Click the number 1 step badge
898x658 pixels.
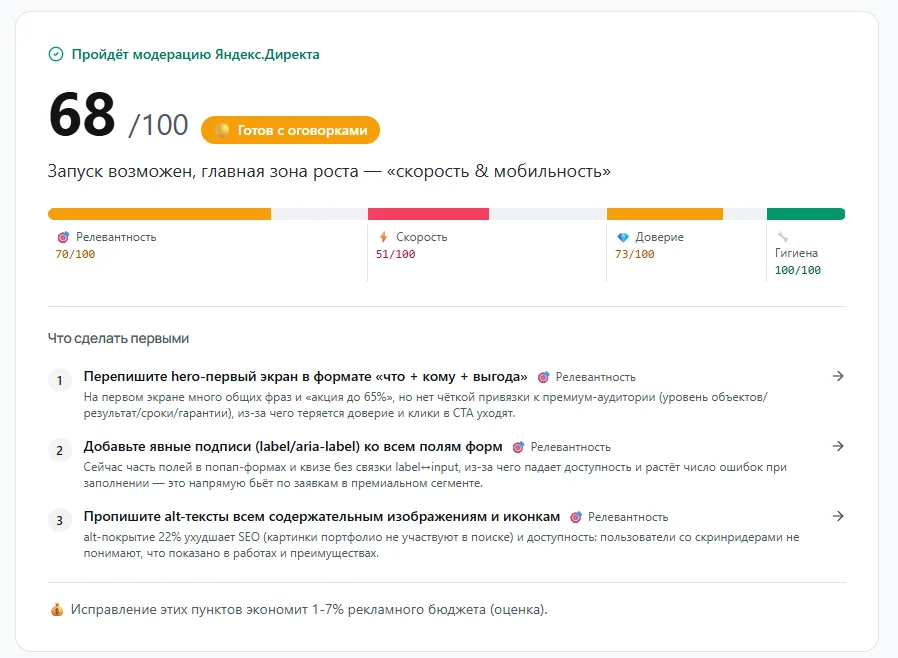point(60,380)
